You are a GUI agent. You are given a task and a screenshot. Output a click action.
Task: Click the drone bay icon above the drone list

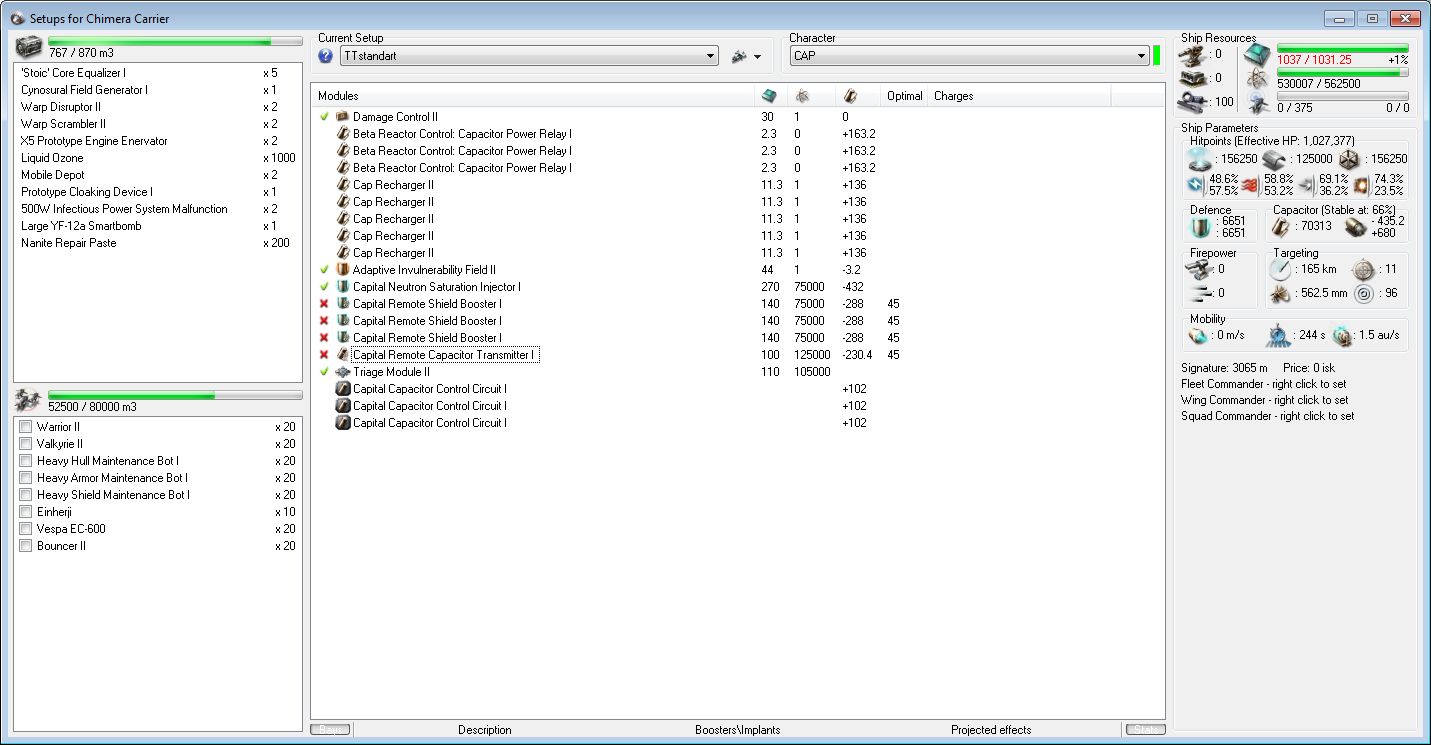click(x=29, y=400)
